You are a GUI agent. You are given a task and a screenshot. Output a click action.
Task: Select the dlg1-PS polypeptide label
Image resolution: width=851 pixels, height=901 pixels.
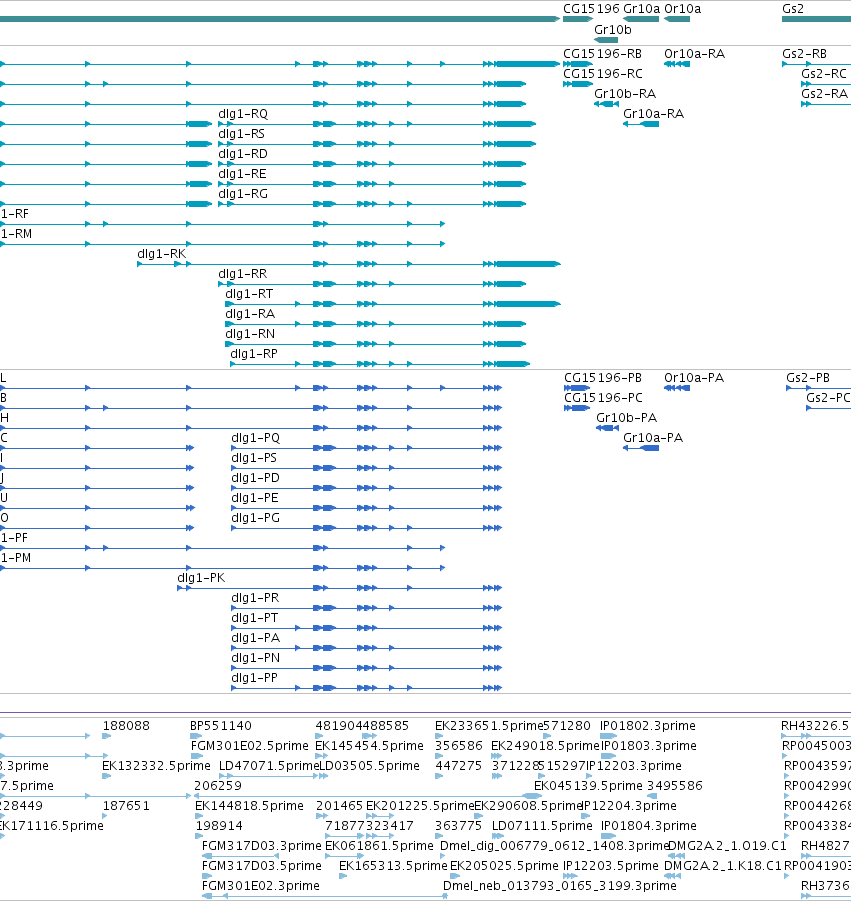(253, 457)
